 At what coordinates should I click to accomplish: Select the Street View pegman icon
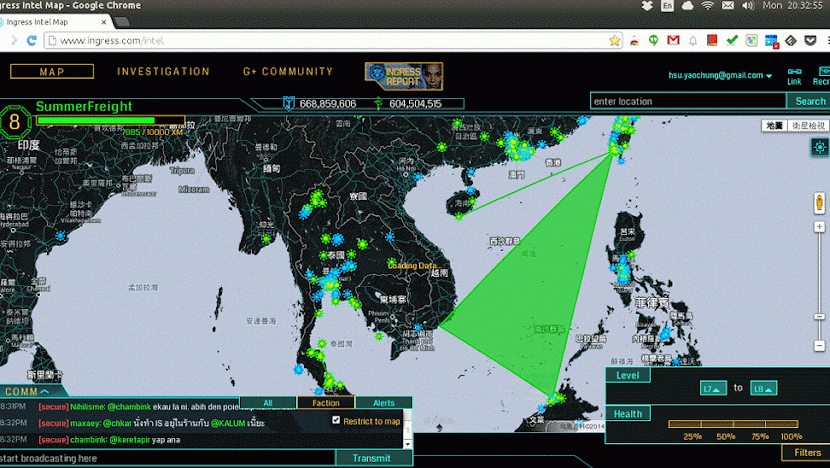819,203
